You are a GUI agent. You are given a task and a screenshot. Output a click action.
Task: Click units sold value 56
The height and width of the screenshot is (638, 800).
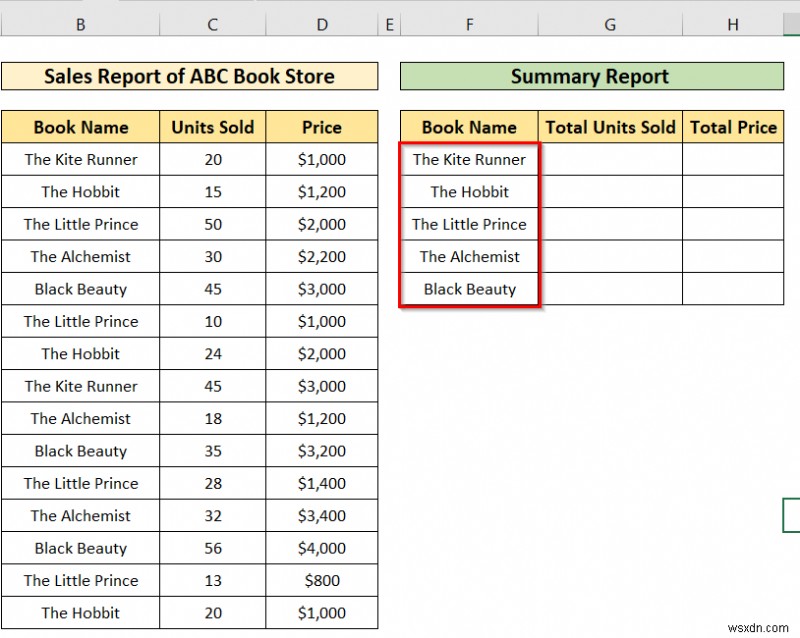[212, 548]
